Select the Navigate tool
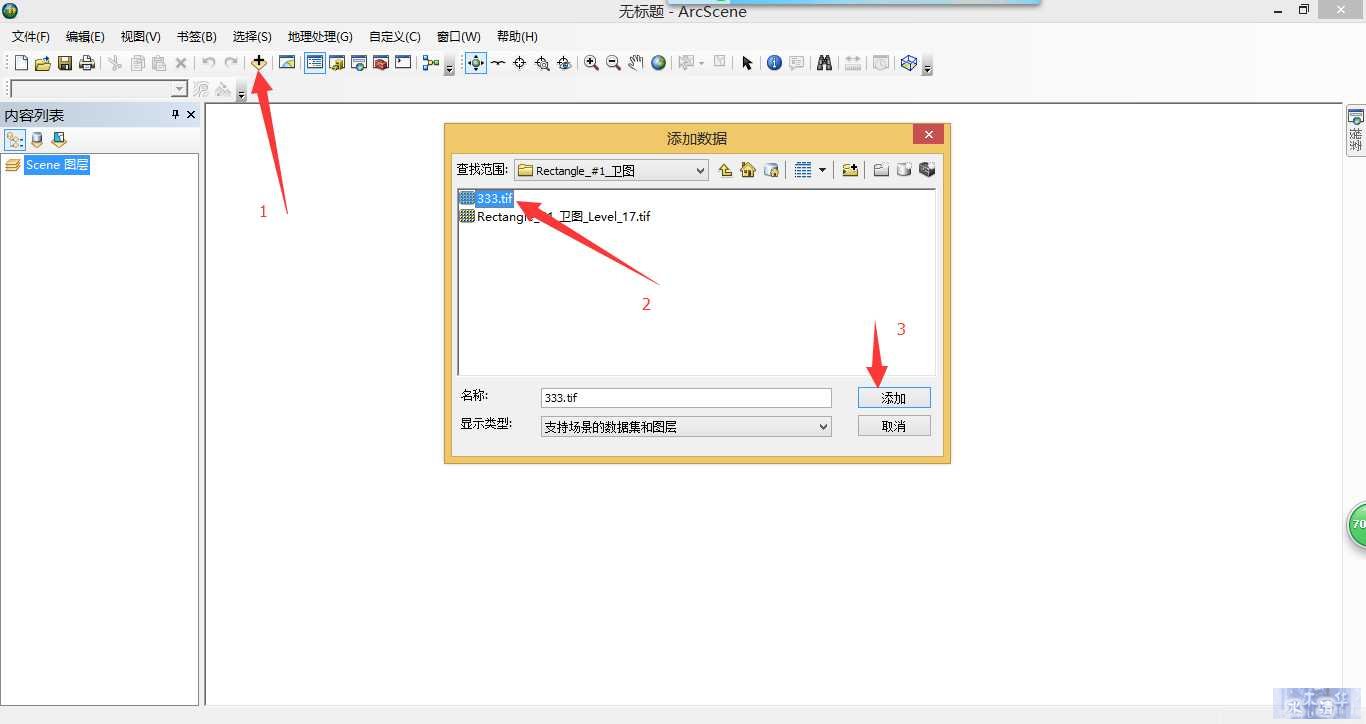Image resolution: width=1366 pixels, height=724 pixels. 476,63
